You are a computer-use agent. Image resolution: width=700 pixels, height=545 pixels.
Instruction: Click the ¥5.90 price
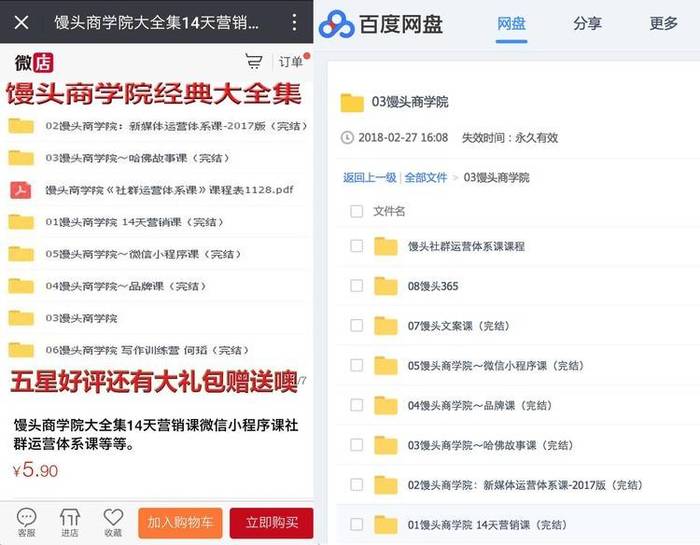pyautogui.click(x=35, y=470)
